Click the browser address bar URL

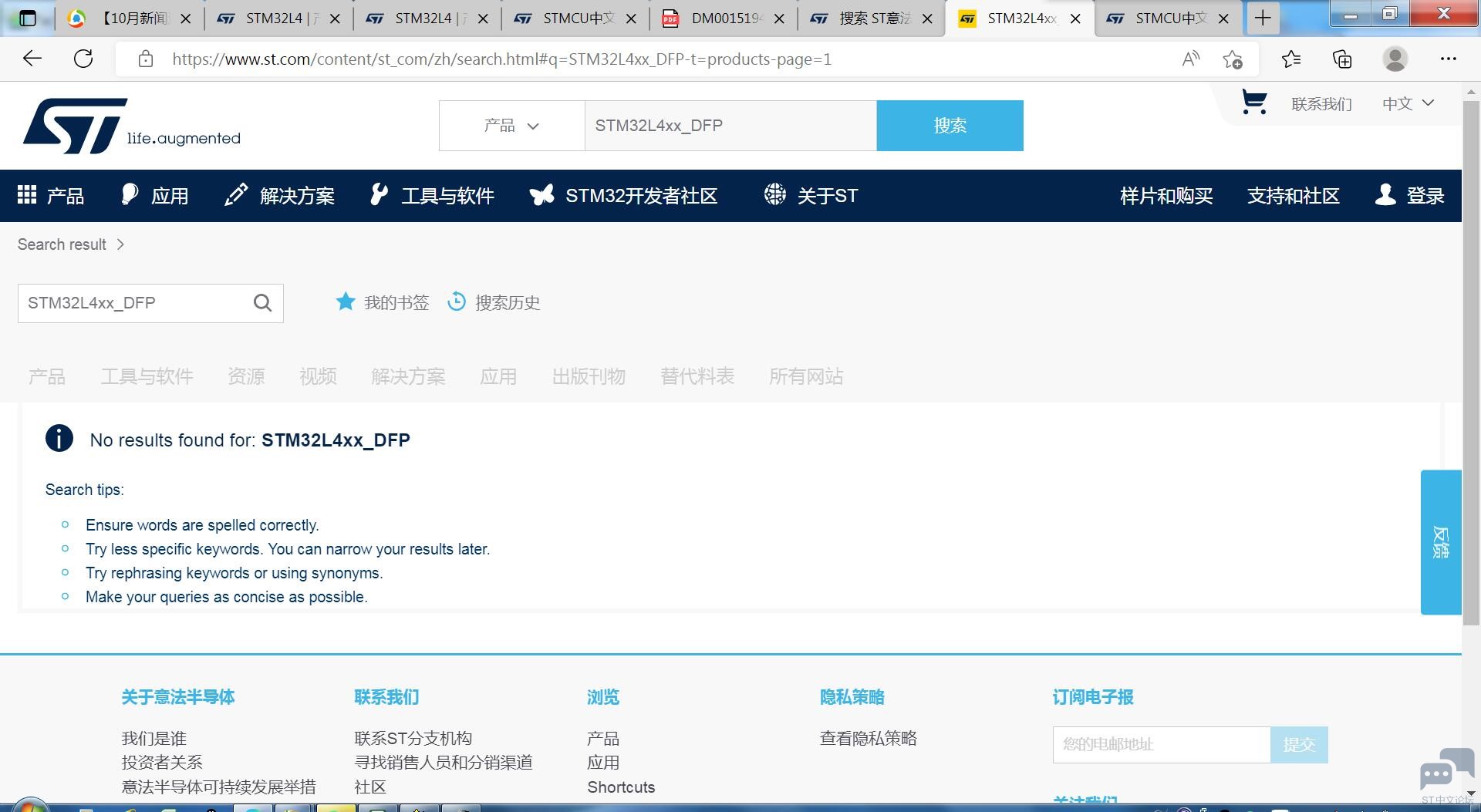(501, 59)
